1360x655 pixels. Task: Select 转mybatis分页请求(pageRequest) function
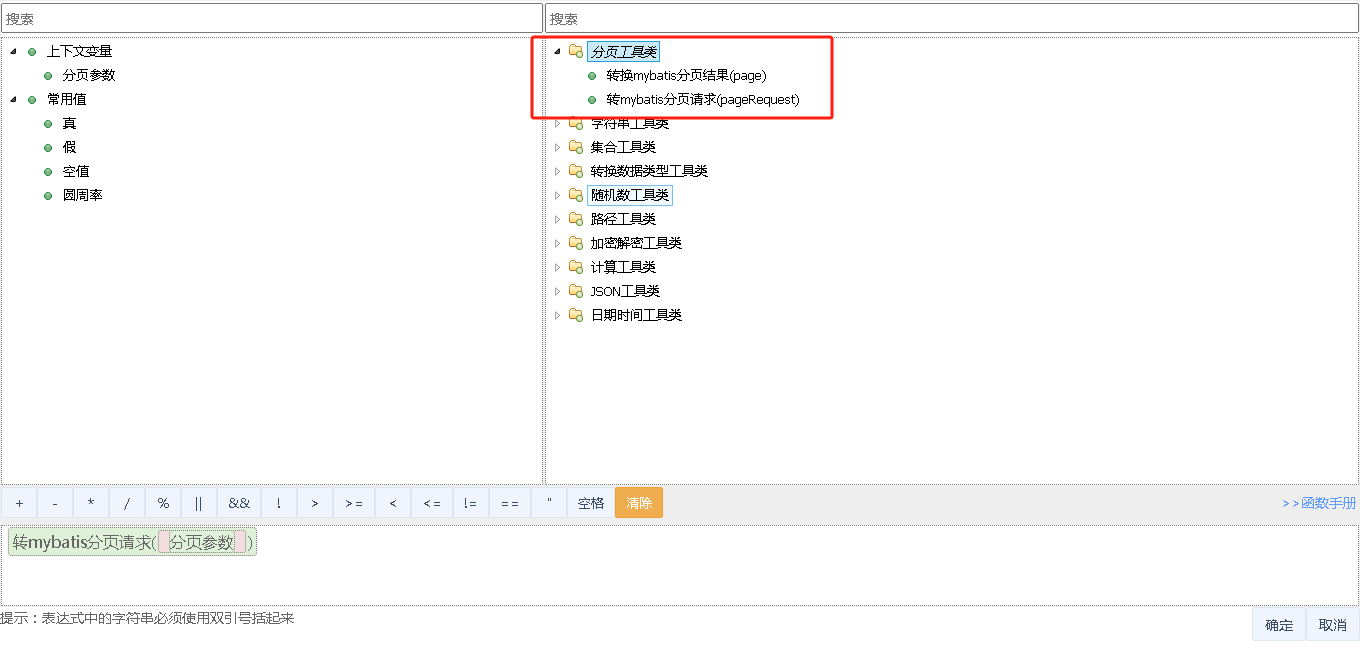(702, 99)
